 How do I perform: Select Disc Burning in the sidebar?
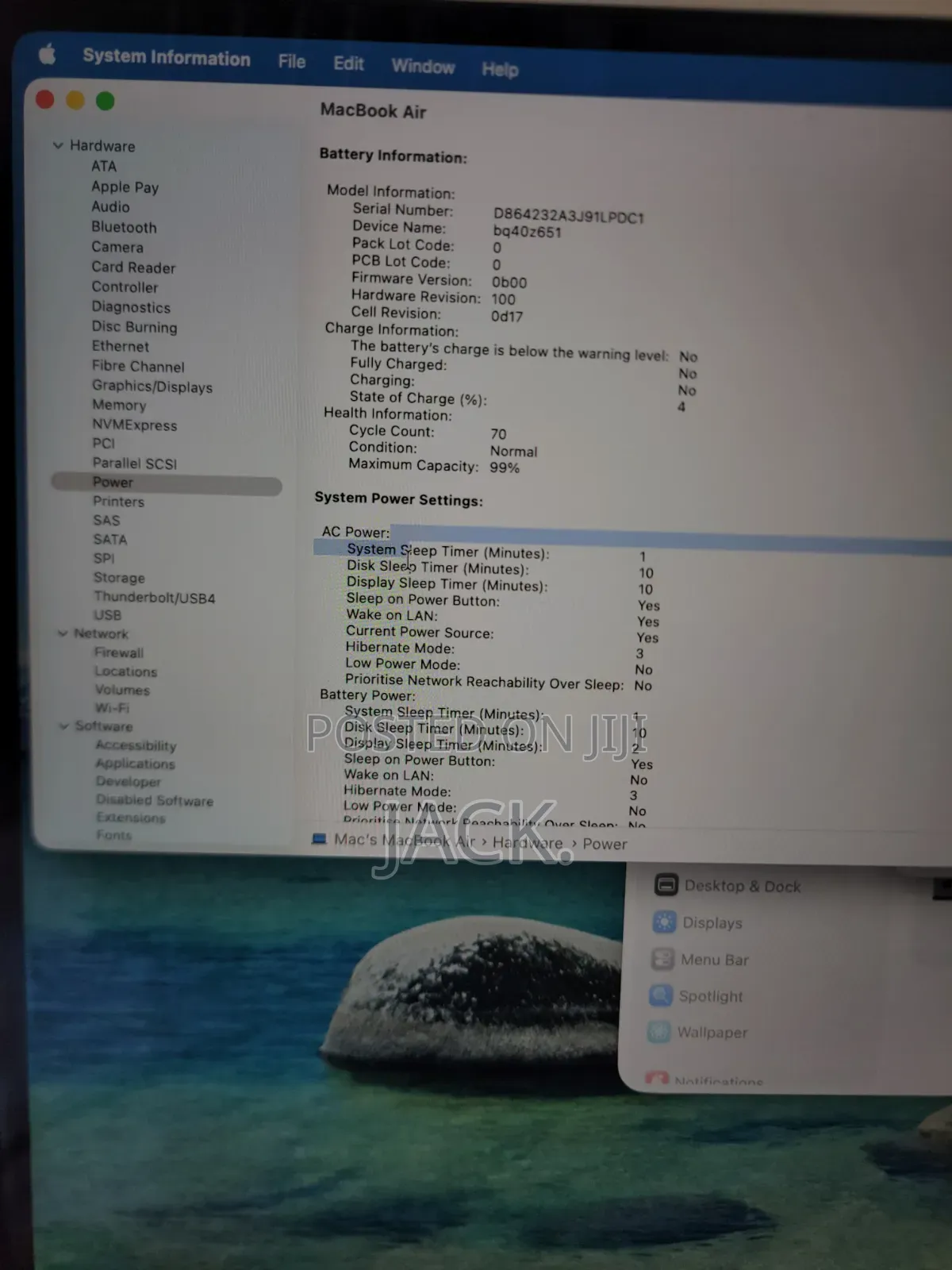tap(134, 327)
